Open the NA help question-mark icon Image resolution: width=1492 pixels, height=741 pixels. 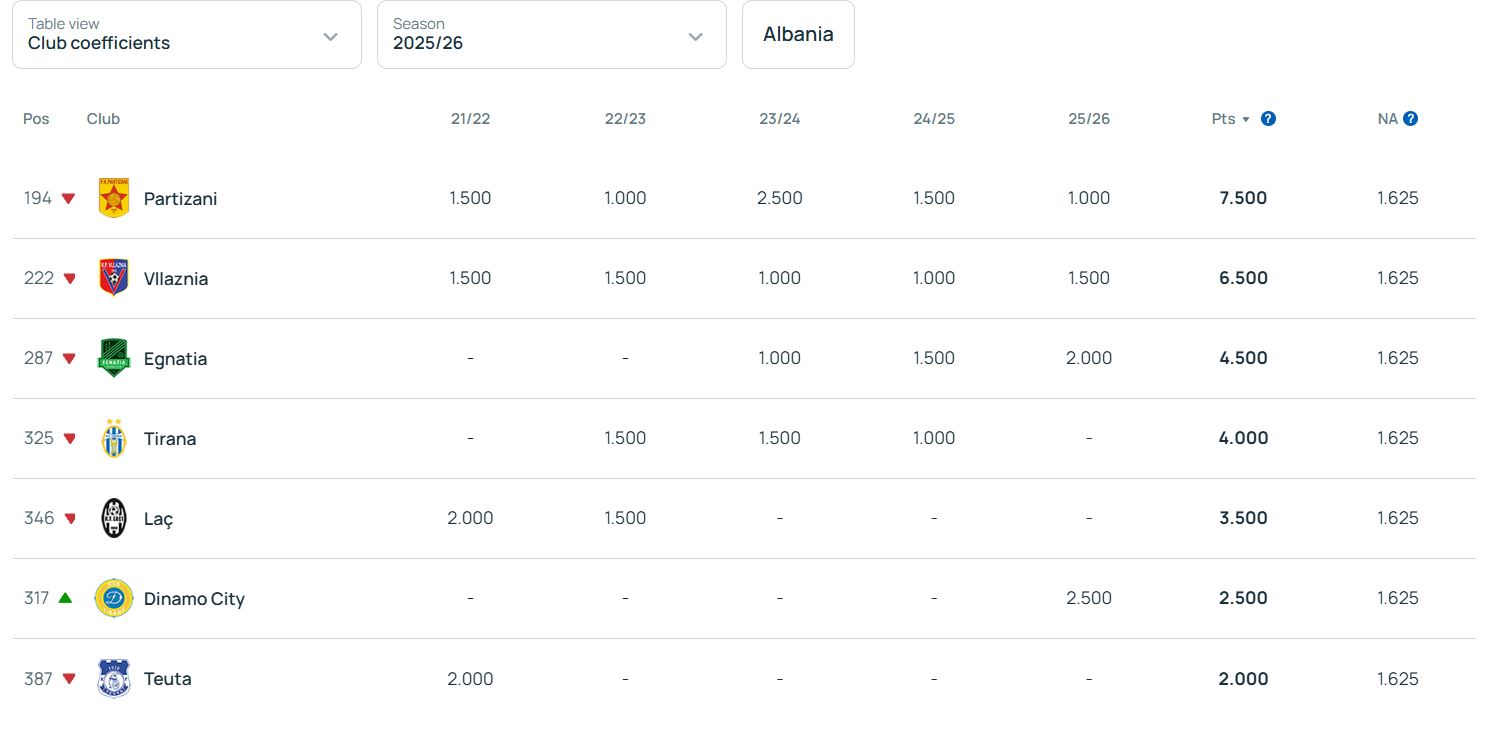(x=1411, y=119)
